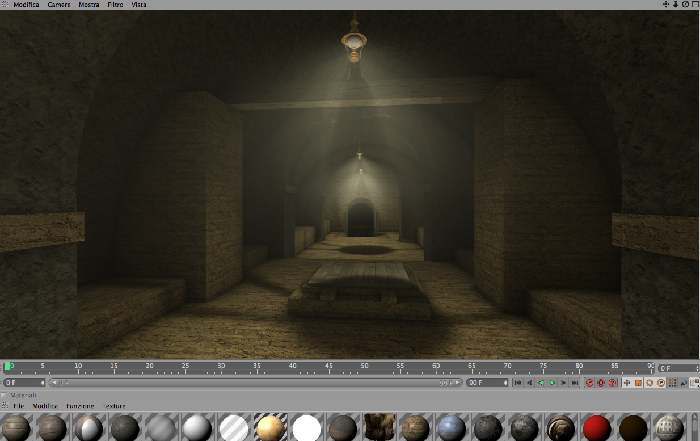Select the plain light gray shaded material
Viewport: 700px width, 441px height.
pyautogui.click(x=197, y=427)
